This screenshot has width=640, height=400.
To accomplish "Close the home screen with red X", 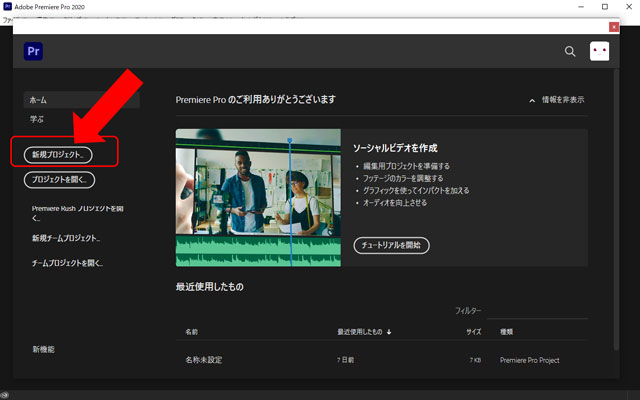I will click(x=613, y=27).
